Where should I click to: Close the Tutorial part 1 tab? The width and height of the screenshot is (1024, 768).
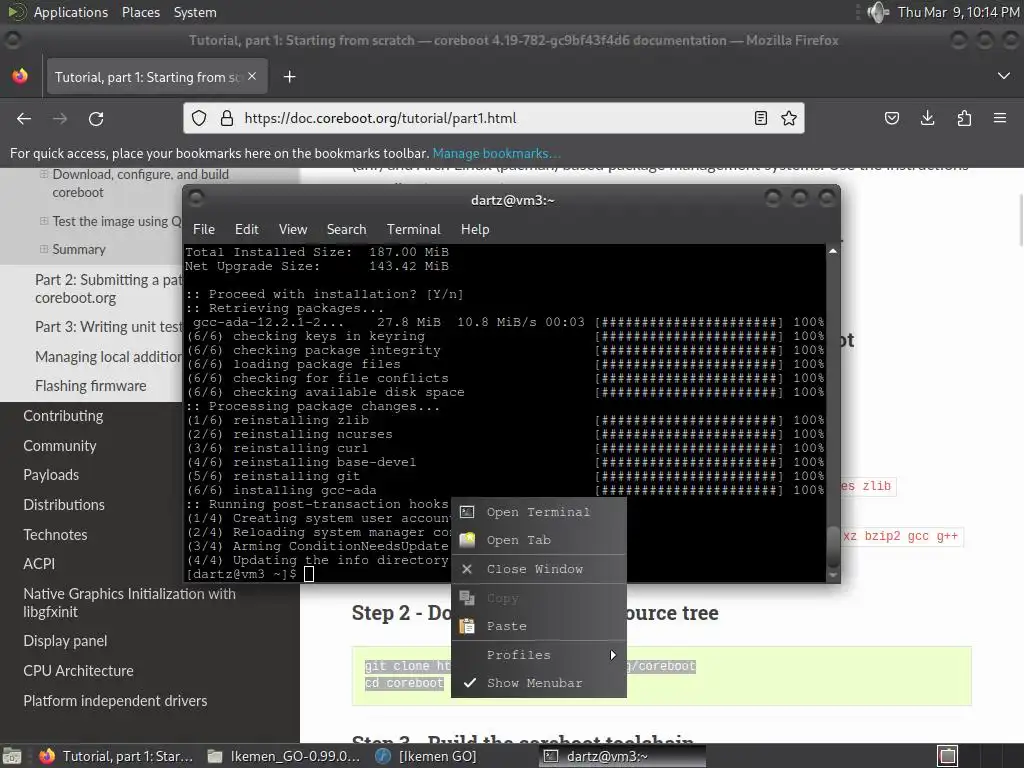252,76
